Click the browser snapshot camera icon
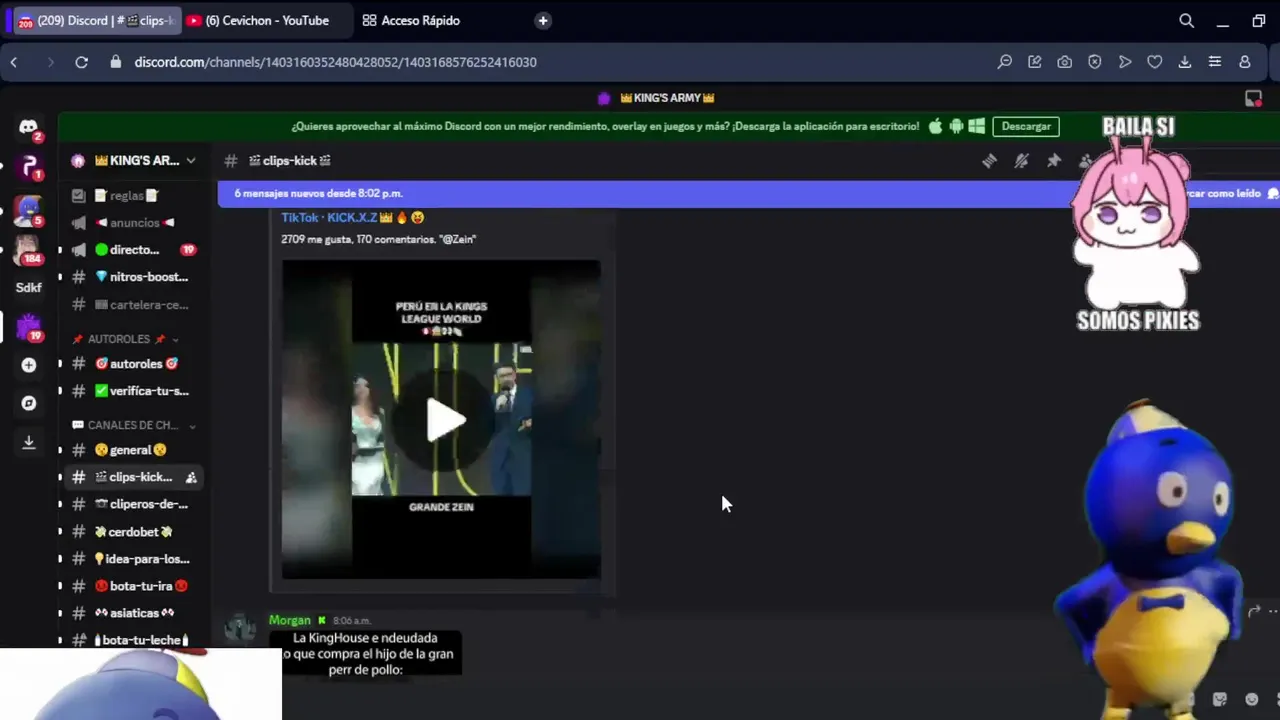The width and height of the screenshot is (1280, 720). 1064,62
